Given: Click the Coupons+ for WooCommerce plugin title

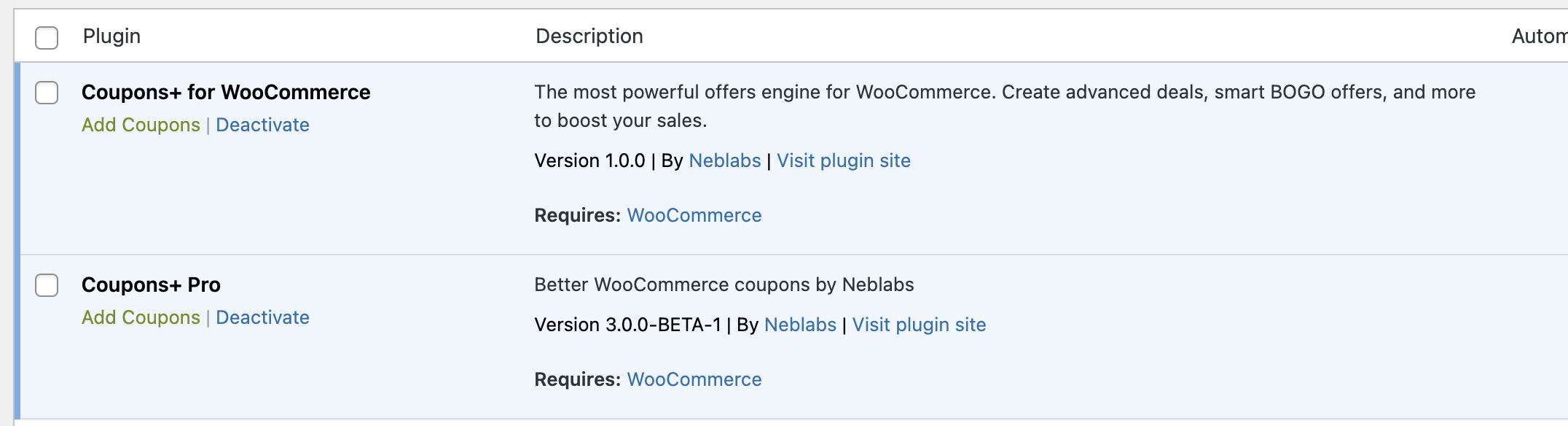Looking at the screenshot, I should (226, 92).
